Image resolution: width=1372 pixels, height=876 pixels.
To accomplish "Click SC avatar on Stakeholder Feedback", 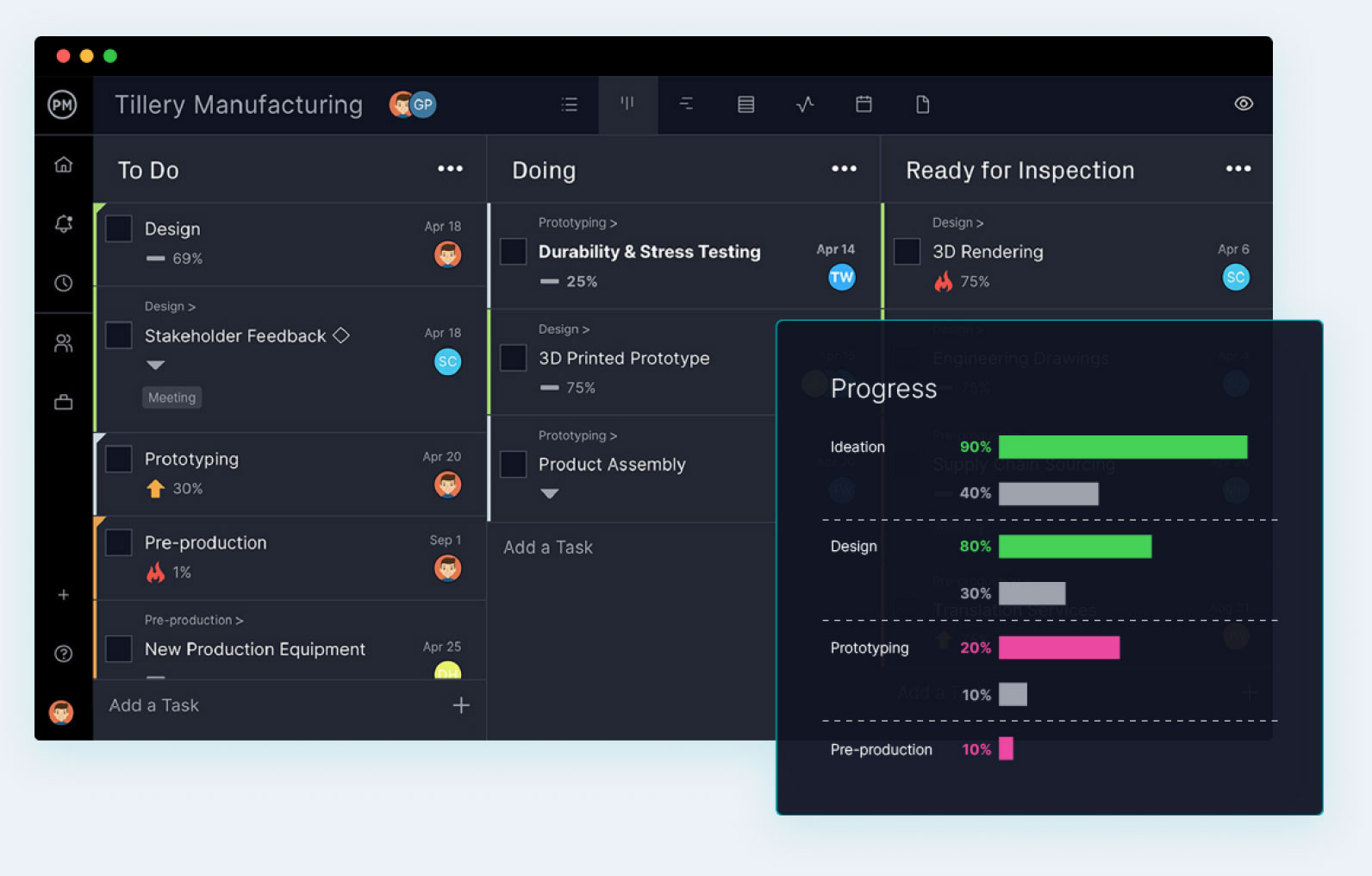I will point(447,361).
